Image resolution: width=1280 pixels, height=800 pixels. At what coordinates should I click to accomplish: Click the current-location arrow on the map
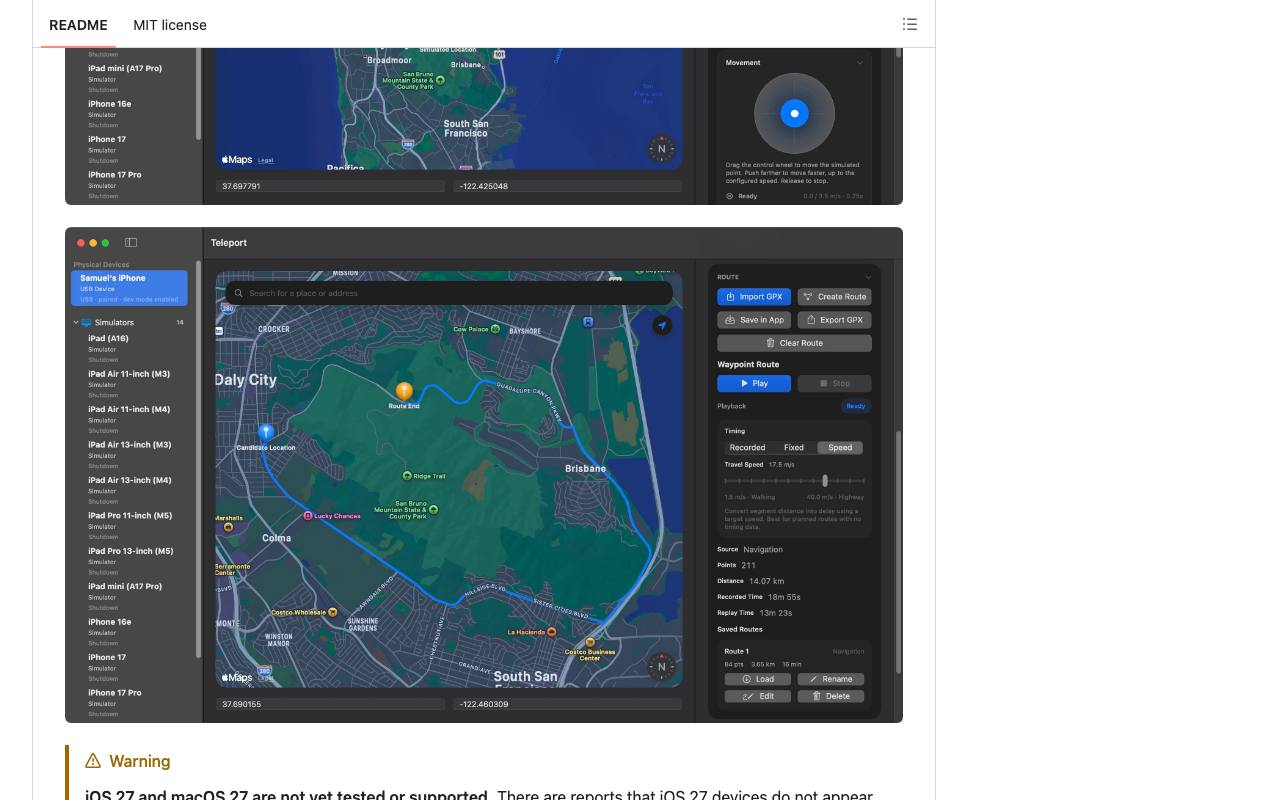[662, 325]
